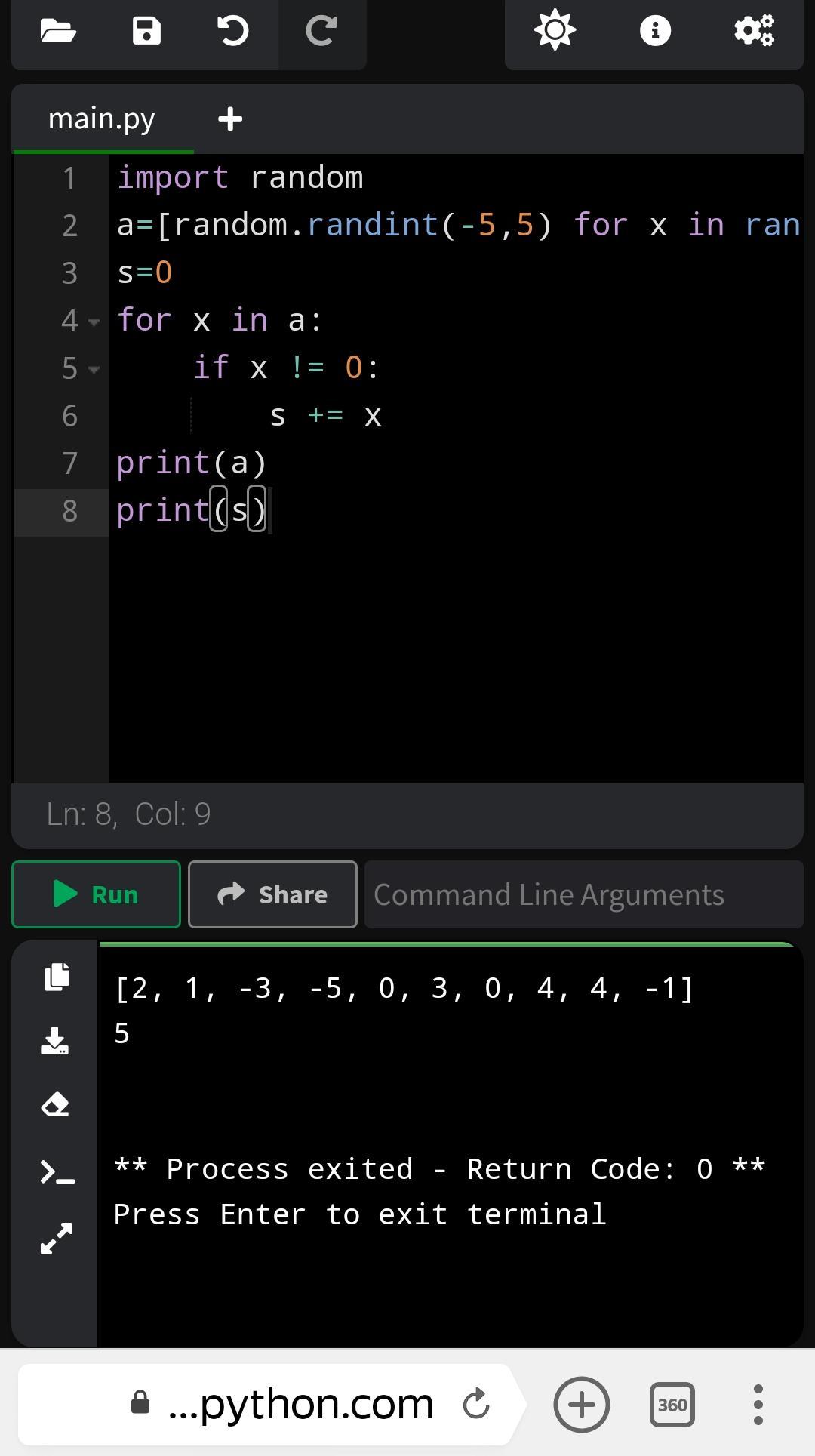Viewport: 815px width, 1456px height.
Task: Copy terminal output to clipboard
Action: point(57,977)
